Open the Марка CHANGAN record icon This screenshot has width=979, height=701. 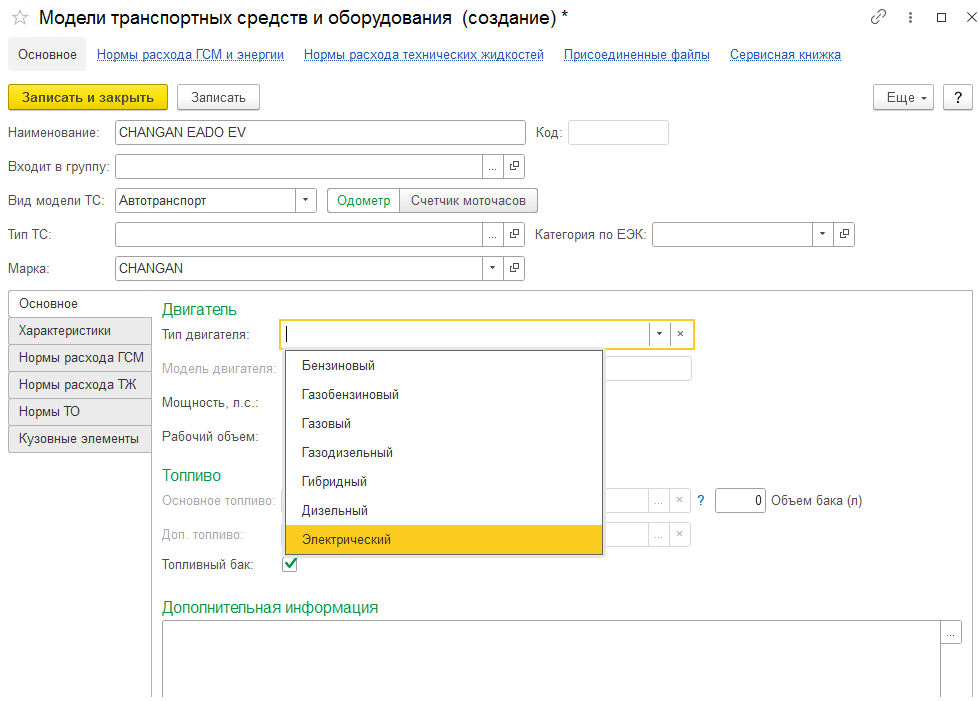pyautogui.click(x=514, y=268)
